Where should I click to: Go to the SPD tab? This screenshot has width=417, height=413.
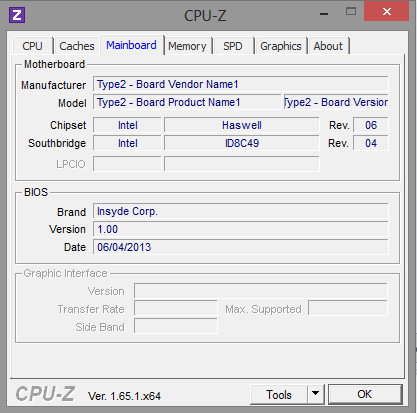coord(233,46)
